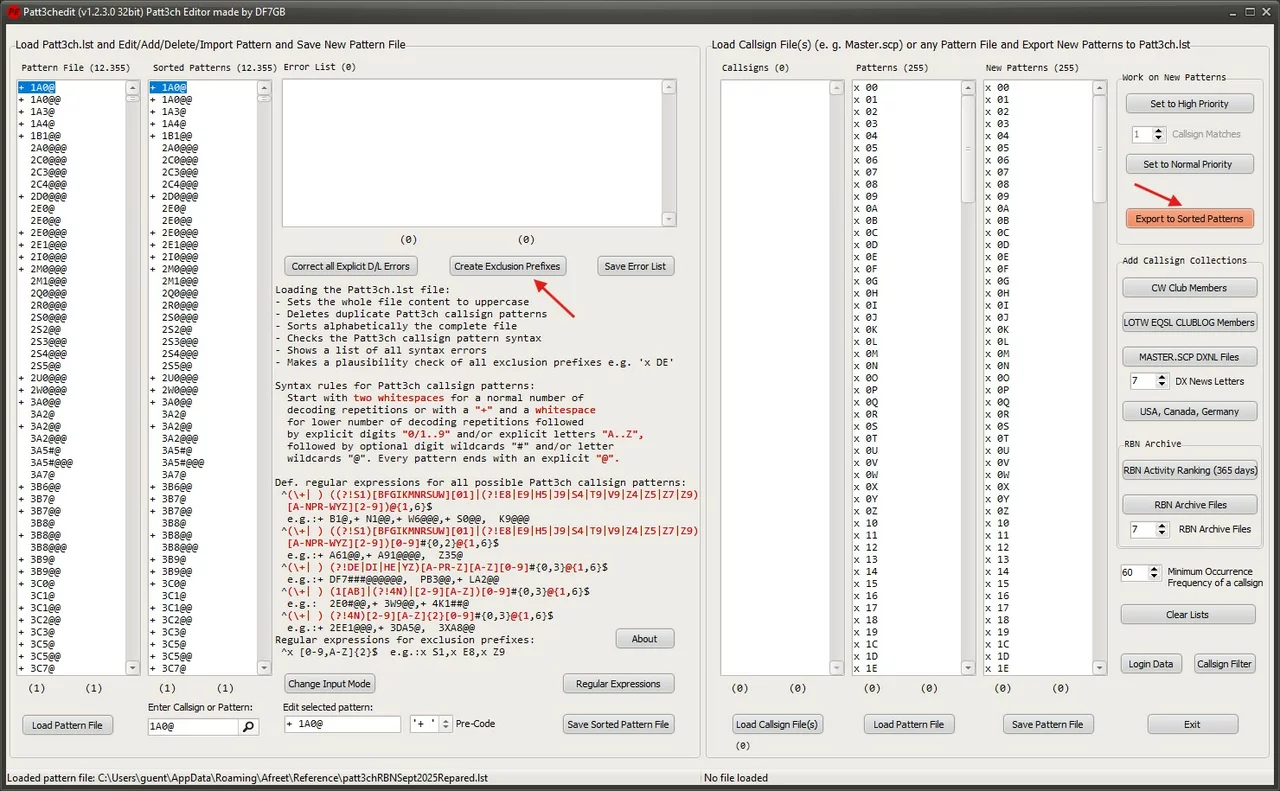Open the About dialog
This screenshot has height=791, width=1280.
tap(644, 639)
